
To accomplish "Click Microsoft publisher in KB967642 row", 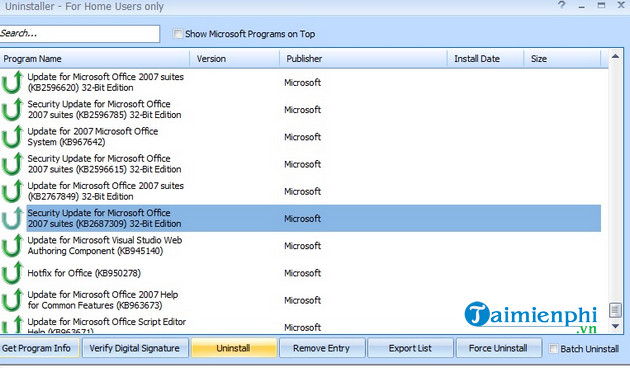I will (303, 137).
